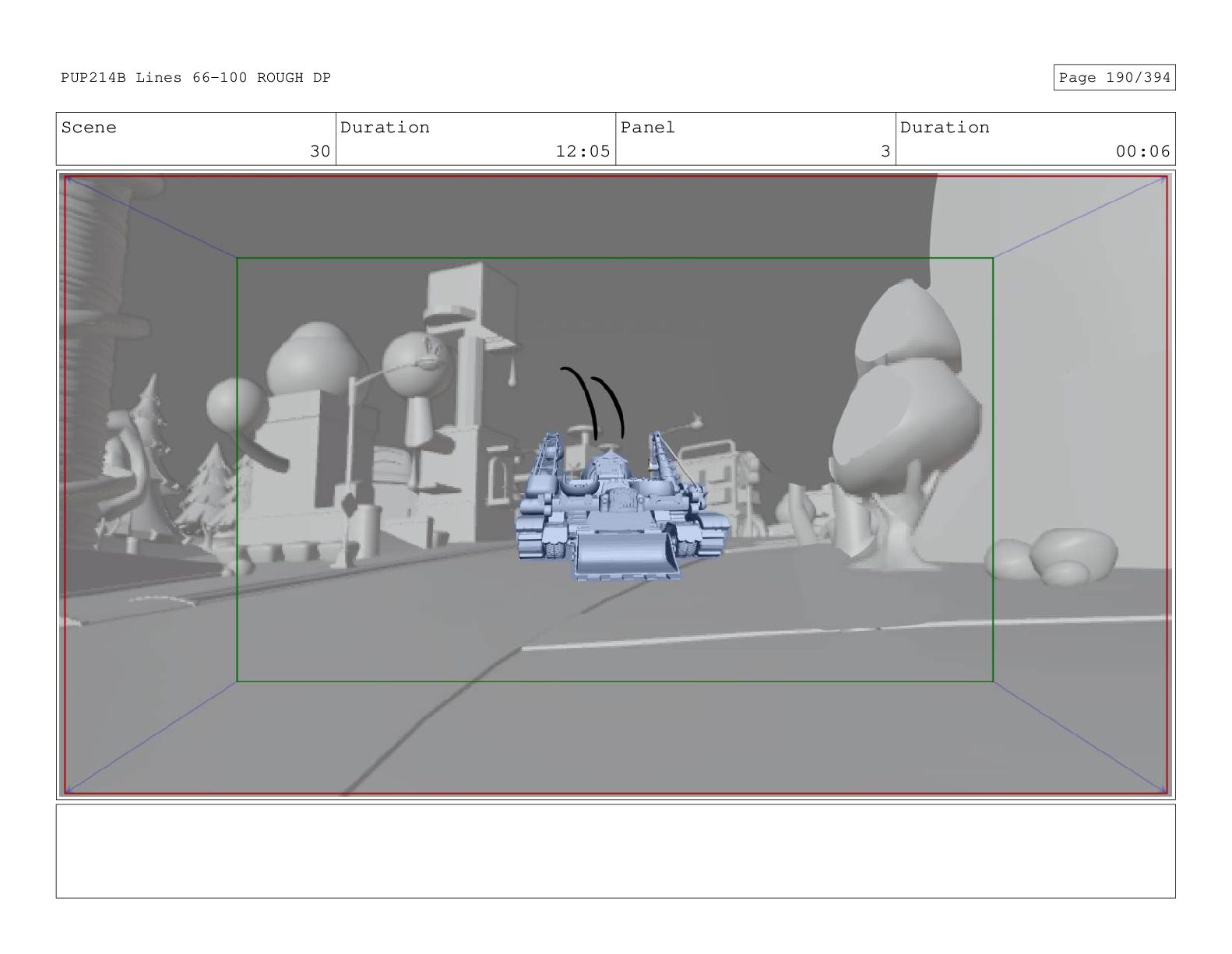
Task: Click the panel number '3'
Action: tap(885, 151)
